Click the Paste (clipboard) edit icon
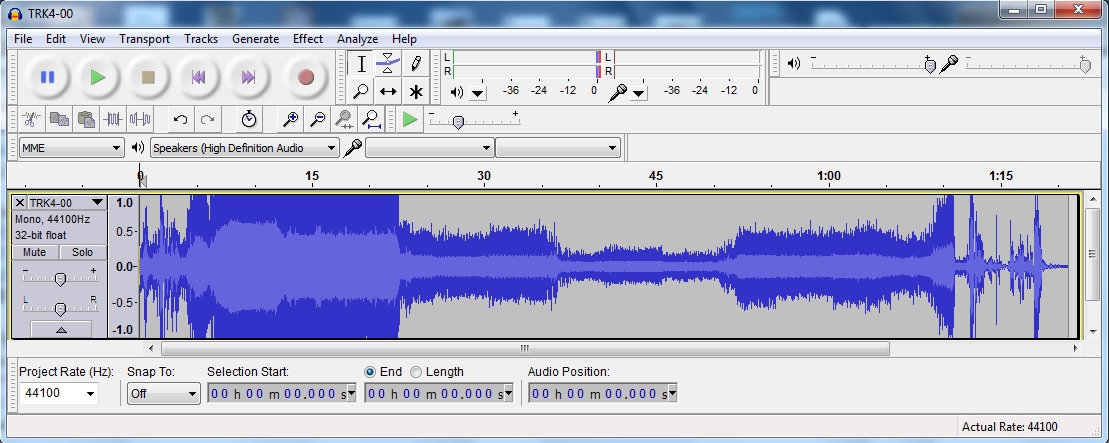1109x443 pixels. tap(86, 119)
